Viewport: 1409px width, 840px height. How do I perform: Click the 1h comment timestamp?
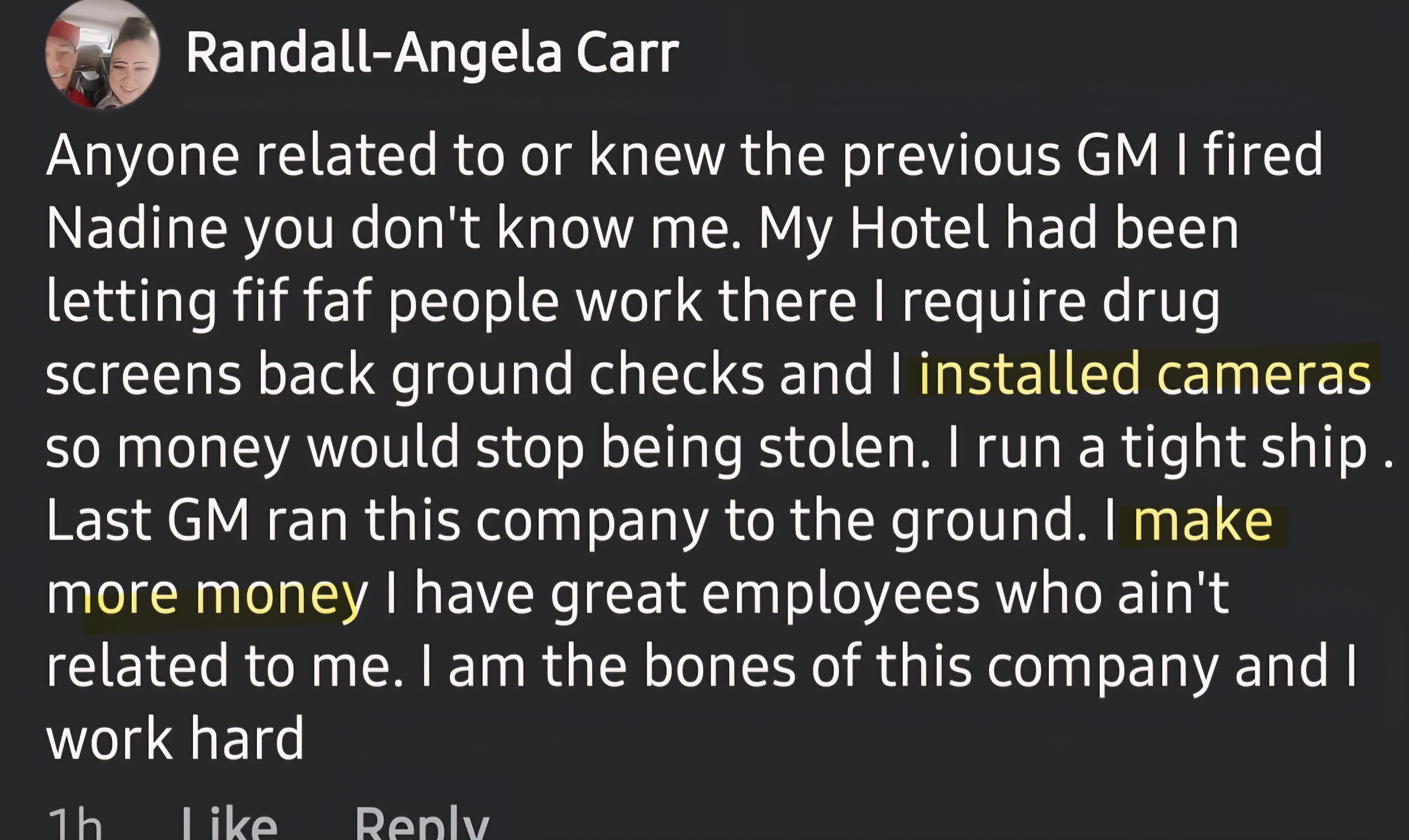pos(74,823)
